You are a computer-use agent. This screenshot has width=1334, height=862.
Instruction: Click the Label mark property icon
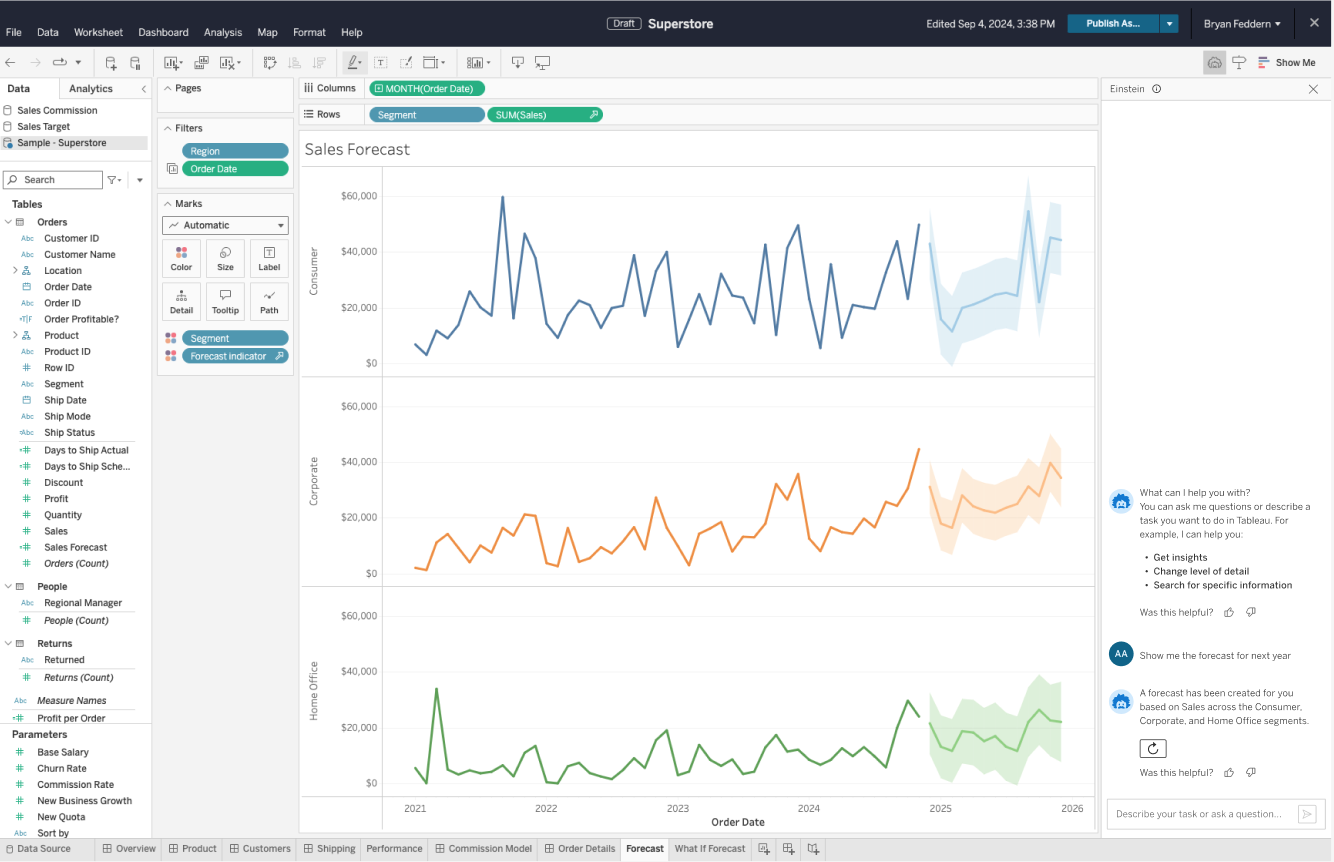click(x=268, y=258)
